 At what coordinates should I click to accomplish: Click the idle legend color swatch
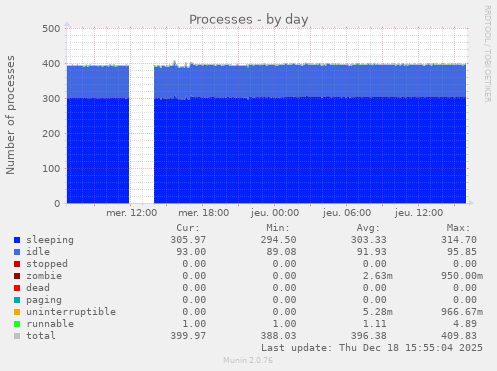point(17,252)
